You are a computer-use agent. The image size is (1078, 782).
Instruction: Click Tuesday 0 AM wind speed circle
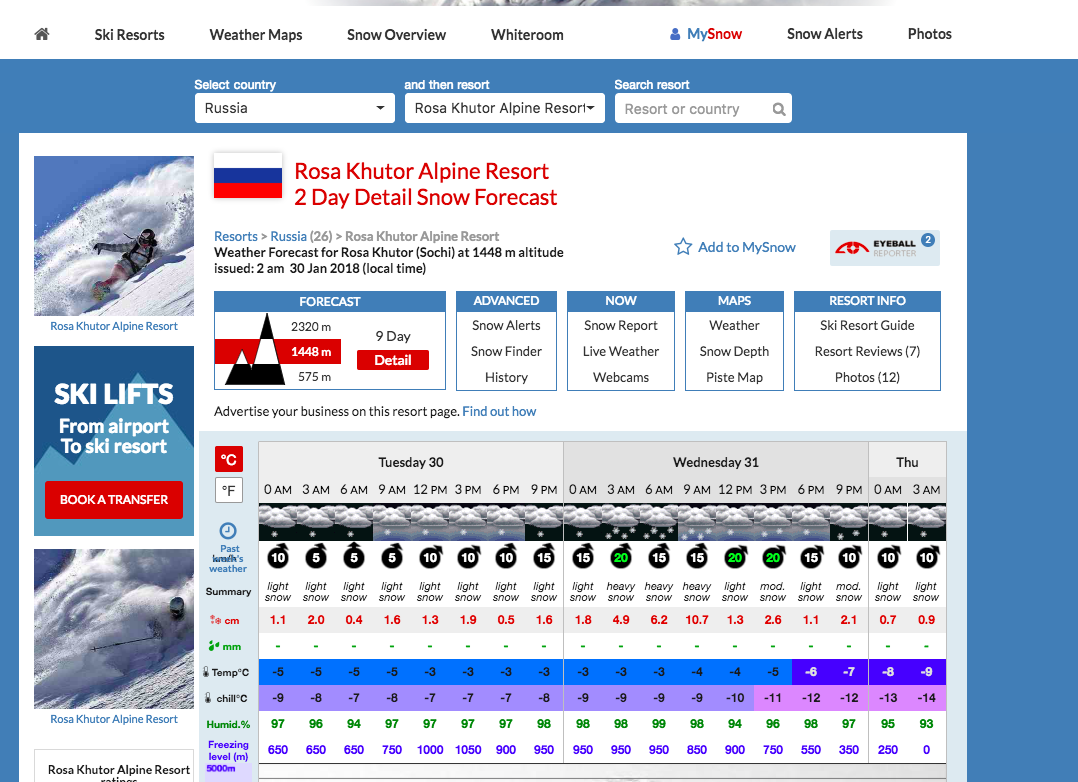(x=278, y=557)
